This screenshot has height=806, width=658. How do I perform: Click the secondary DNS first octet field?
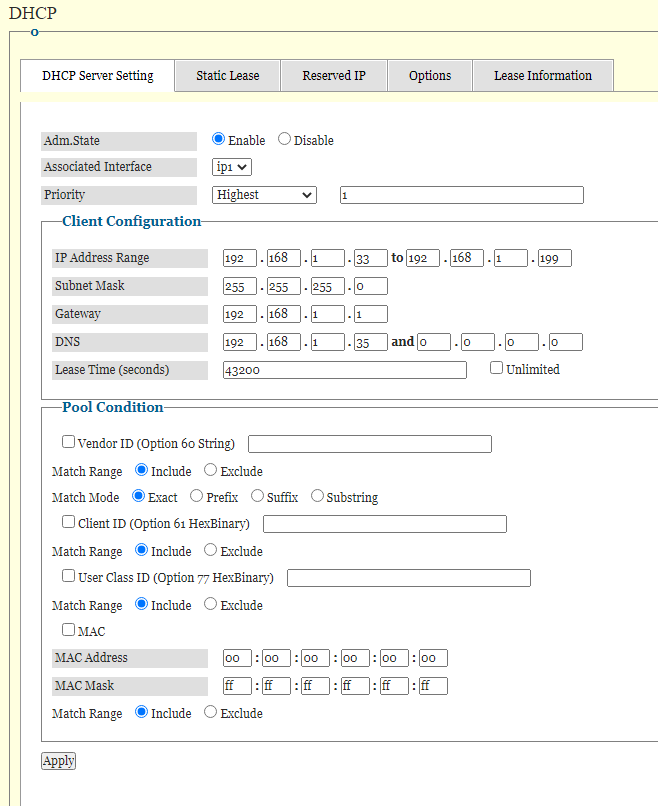tap(434, 342)
